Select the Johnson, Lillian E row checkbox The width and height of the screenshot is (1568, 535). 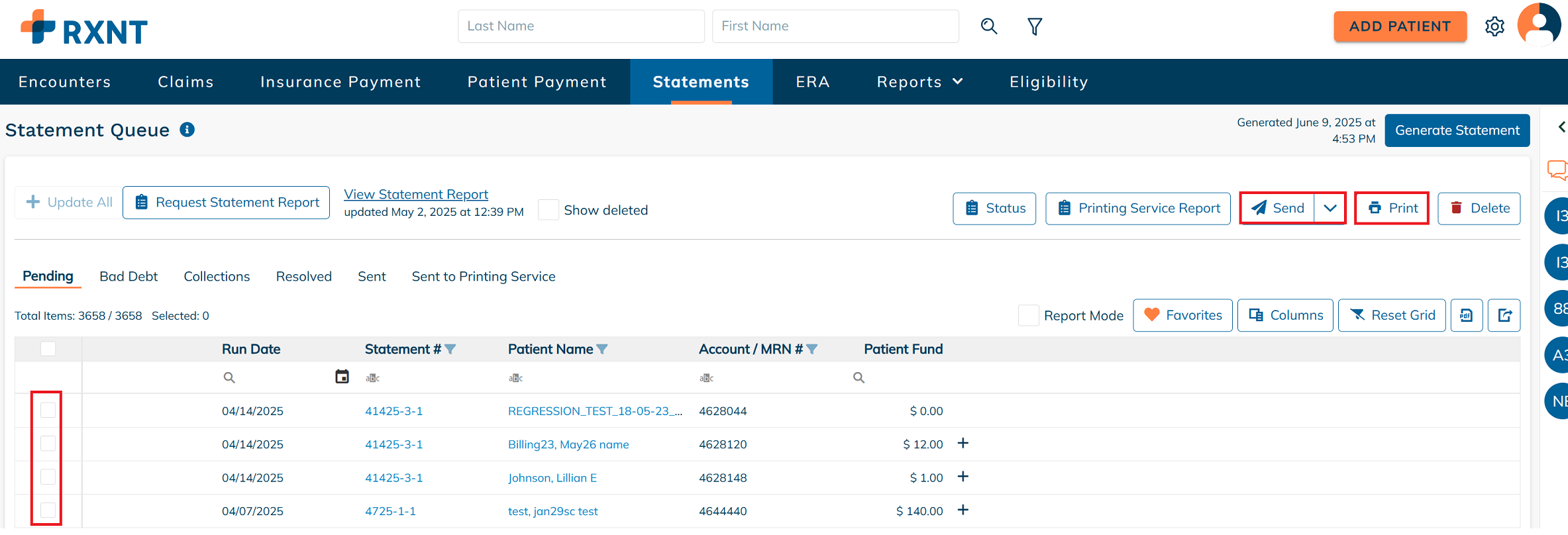(48, 476)
